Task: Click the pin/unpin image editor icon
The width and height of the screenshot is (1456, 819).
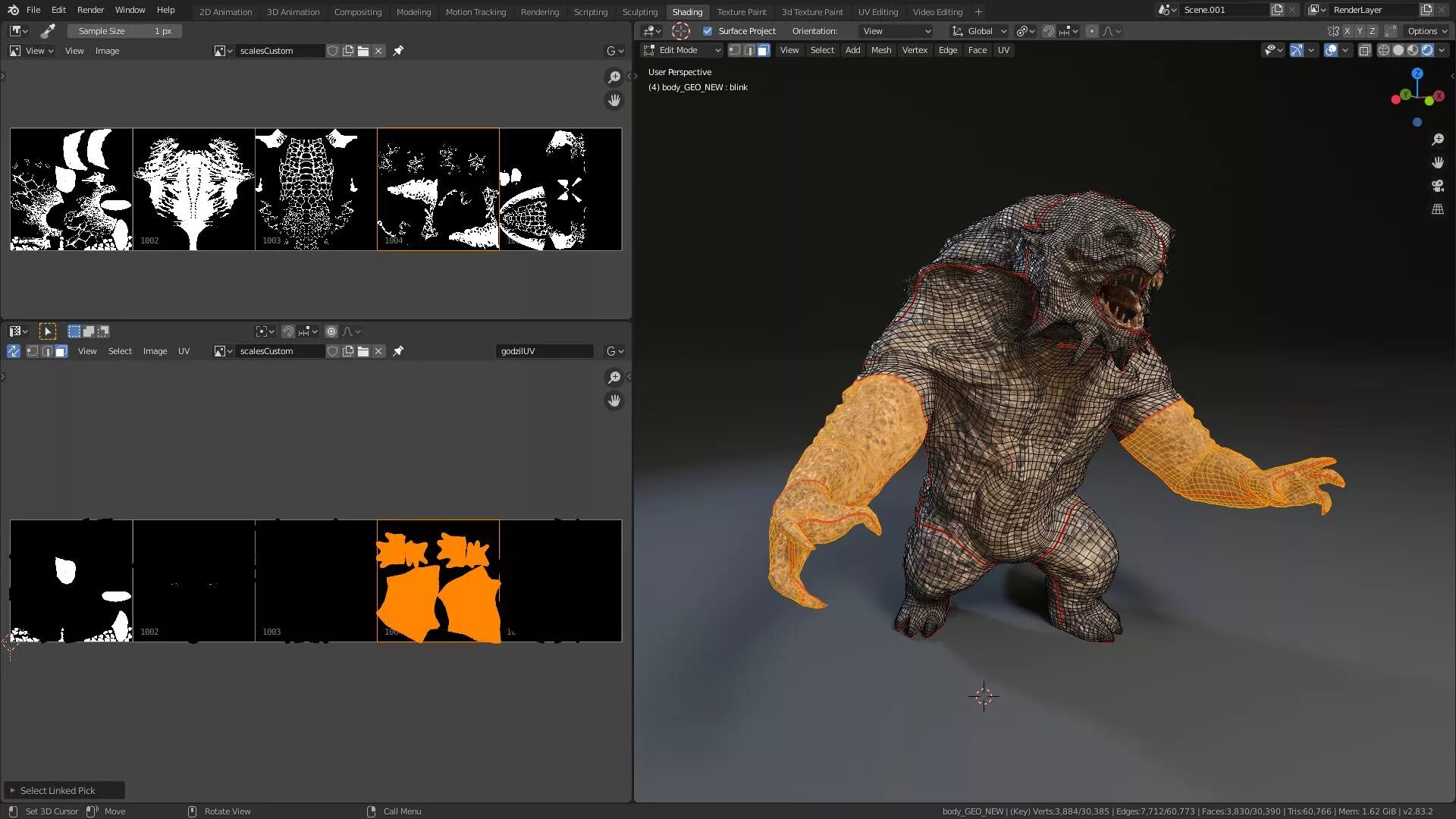Action: click(x=397, y=50)
